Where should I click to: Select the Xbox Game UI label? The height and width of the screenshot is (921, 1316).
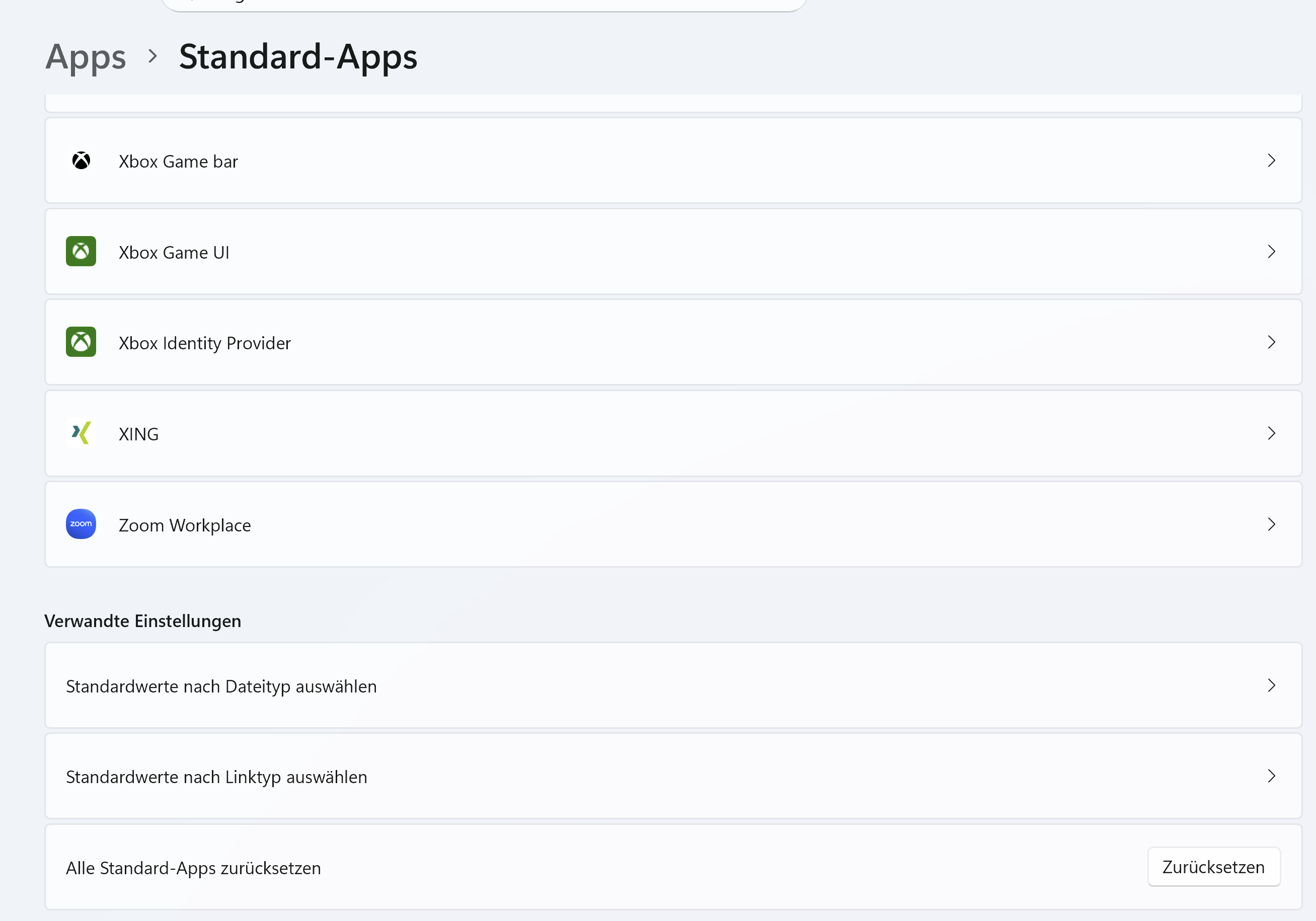tap(174, 253)
